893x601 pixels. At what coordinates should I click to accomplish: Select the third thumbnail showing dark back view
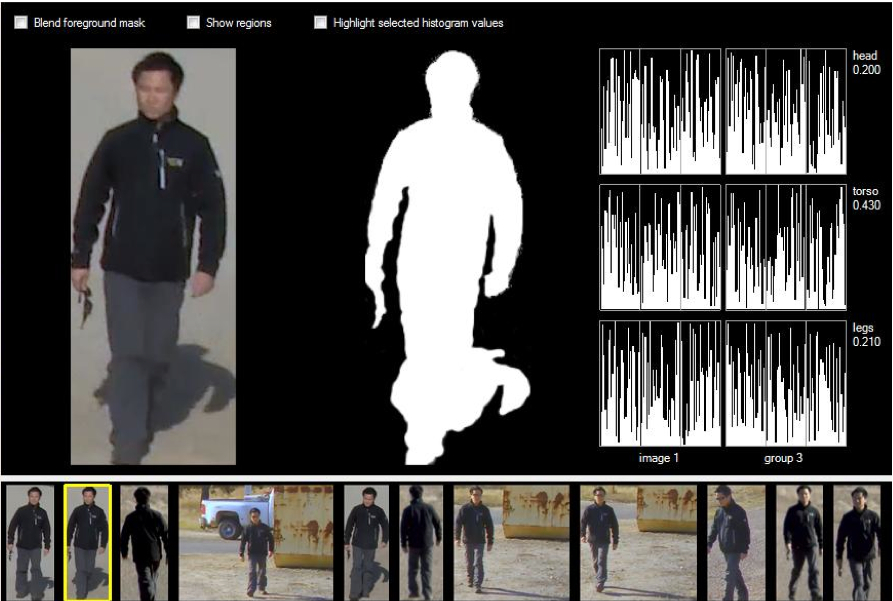(x=144, y=542)
